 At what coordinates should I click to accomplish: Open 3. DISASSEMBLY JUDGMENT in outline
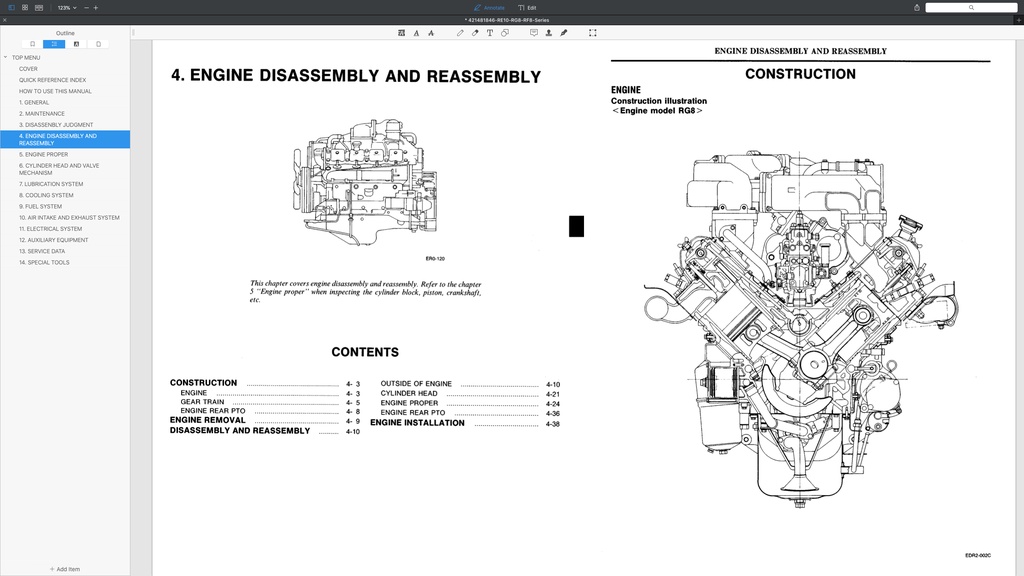click(x=56, y=125)
